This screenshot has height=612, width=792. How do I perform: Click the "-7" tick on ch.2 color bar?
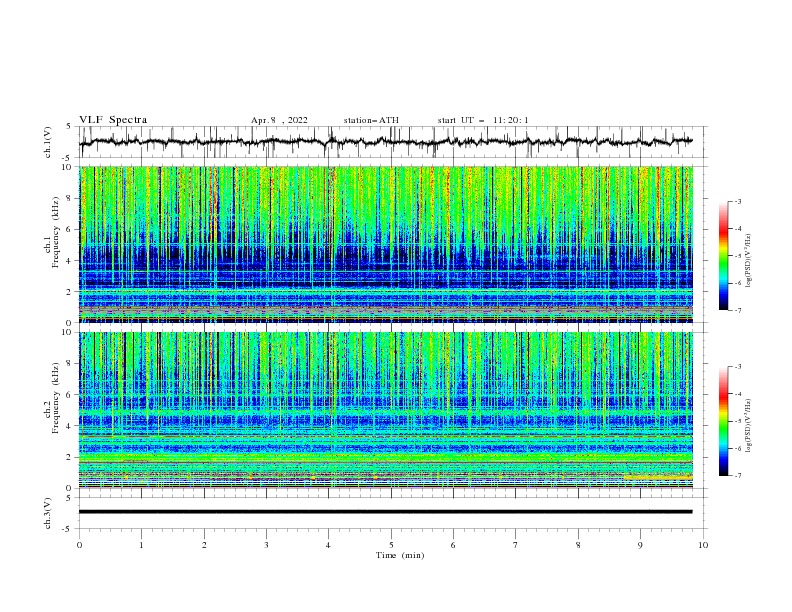(x=738, y=476)
